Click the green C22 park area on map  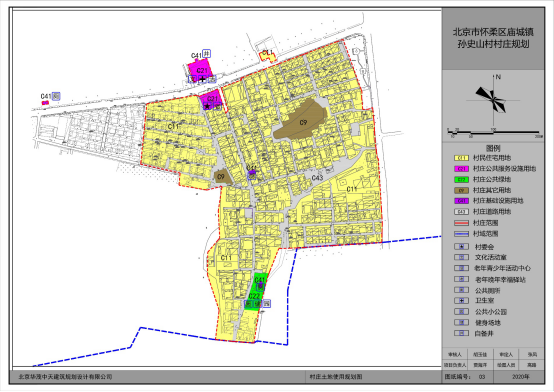pos(257,292)
